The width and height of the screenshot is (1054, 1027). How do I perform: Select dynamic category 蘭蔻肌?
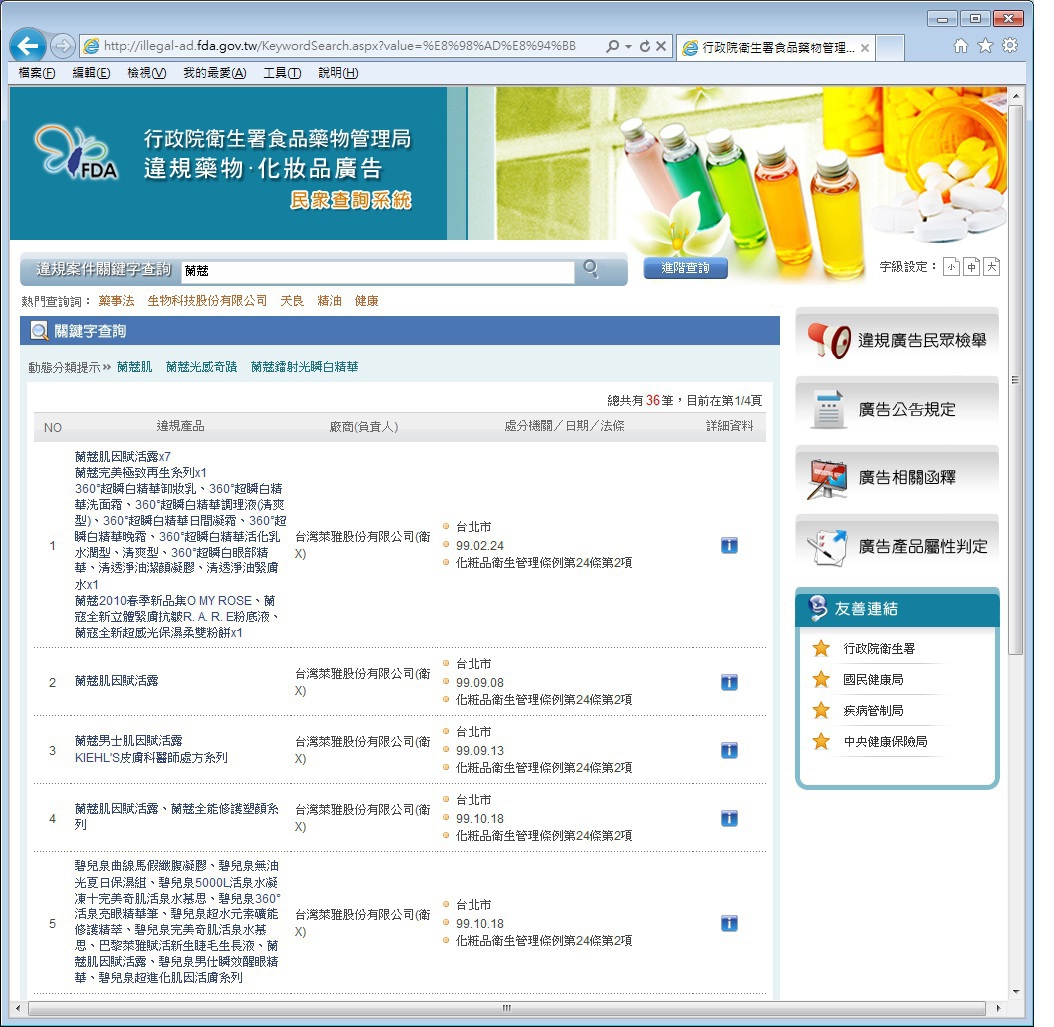[134, 367]
